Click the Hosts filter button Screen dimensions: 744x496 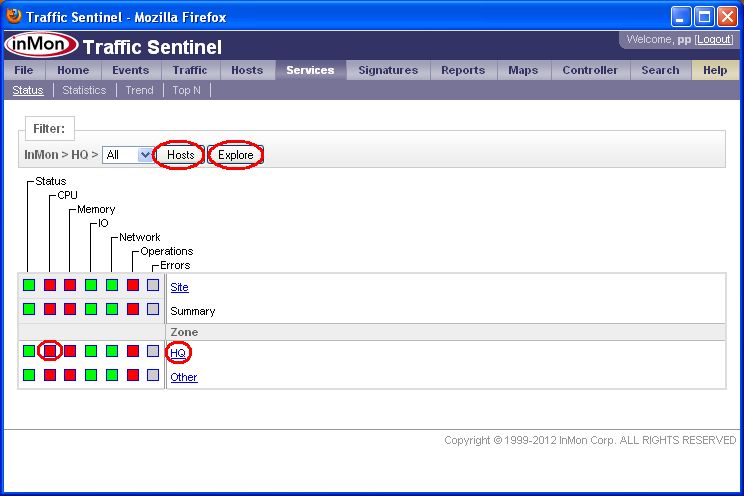pyautogui.click(x=181, y=155)
